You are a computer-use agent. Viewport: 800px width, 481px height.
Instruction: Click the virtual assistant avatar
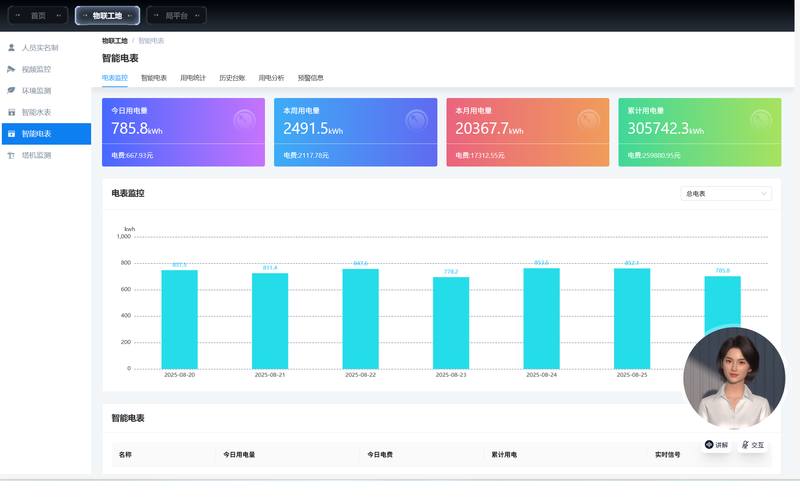pos(734,378)
